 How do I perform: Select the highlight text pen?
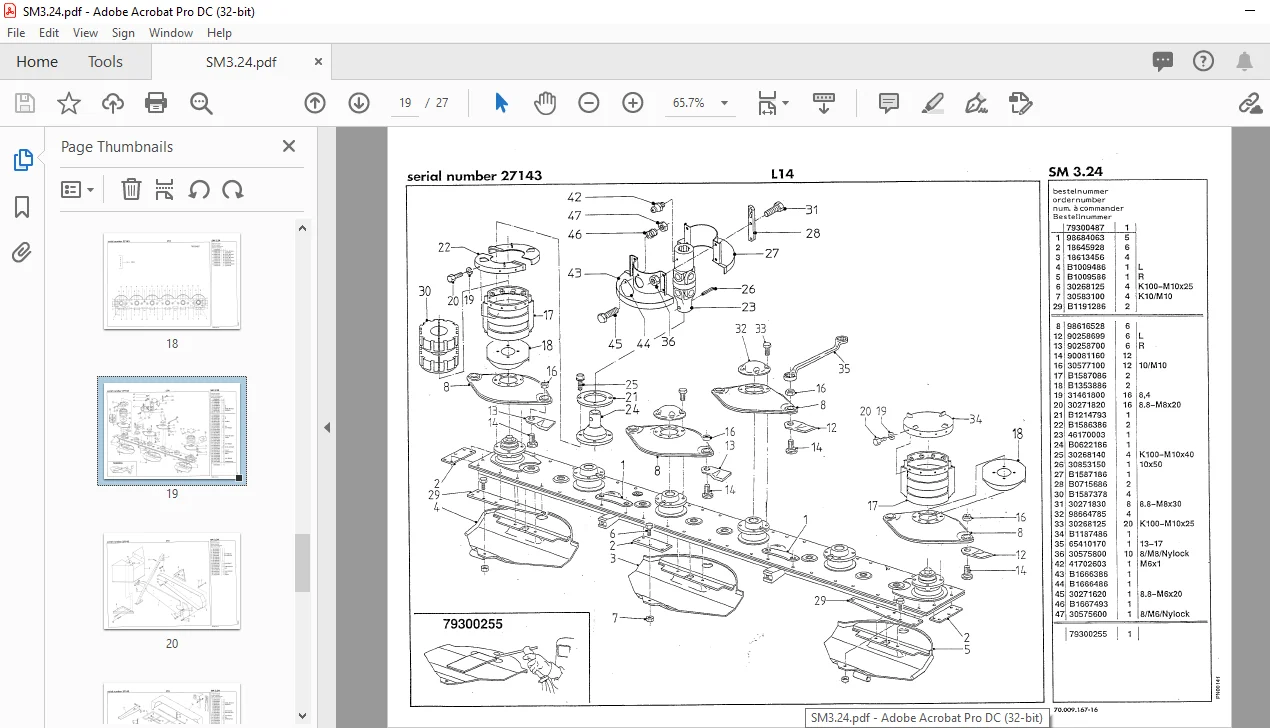click(932, 103)
